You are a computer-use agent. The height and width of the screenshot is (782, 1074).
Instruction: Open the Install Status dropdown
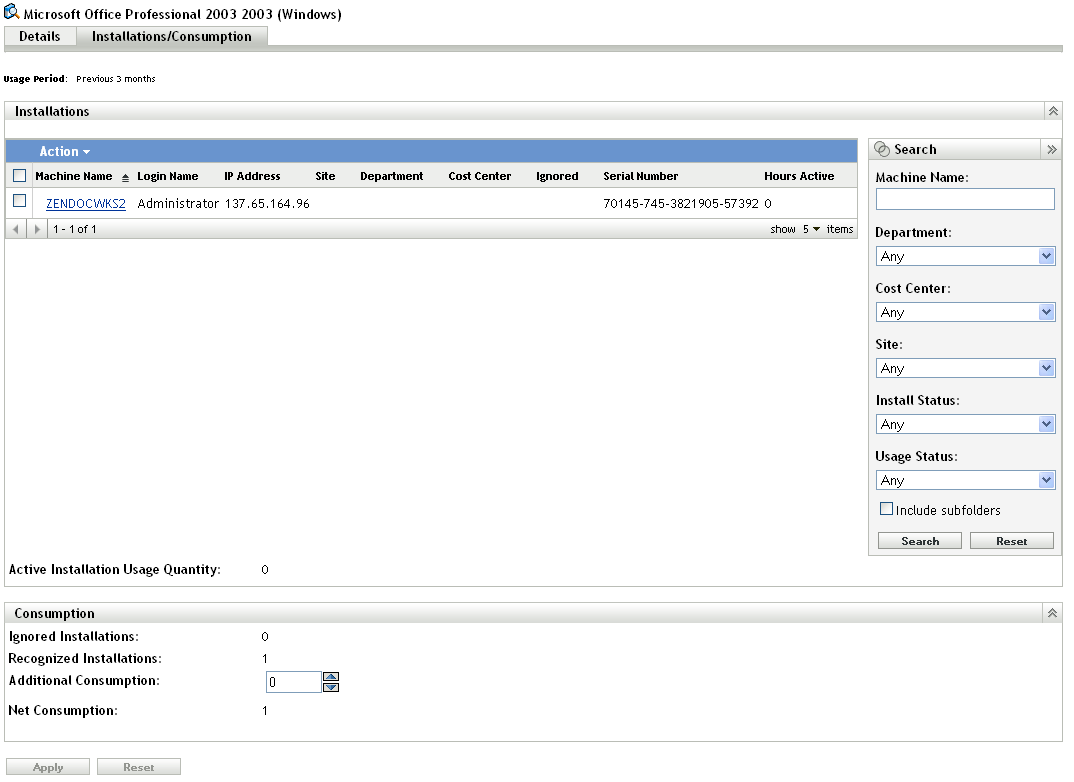pos(965,425)
